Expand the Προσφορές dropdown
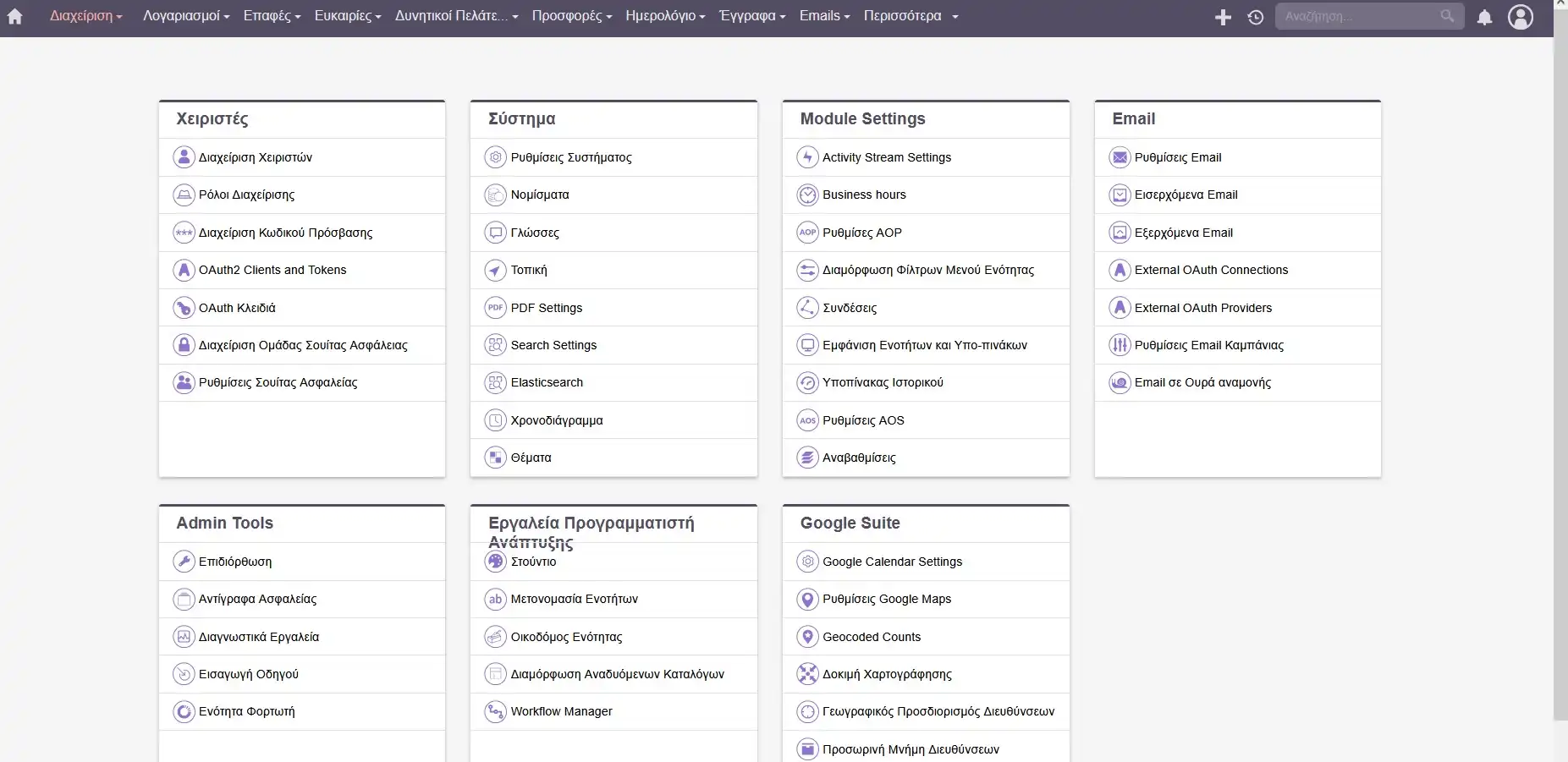Viewport: 1568px width, 762px height. click(571, 16)
